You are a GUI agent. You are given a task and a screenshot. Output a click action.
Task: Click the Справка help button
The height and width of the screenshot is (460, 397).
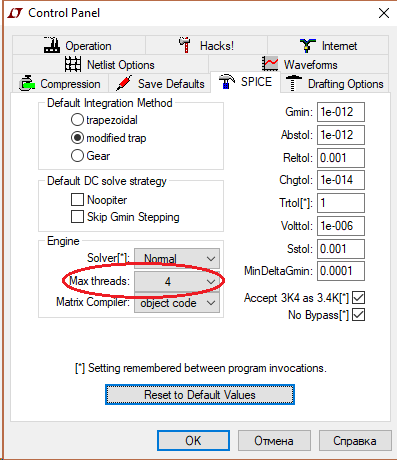click(x=355, y=441)
